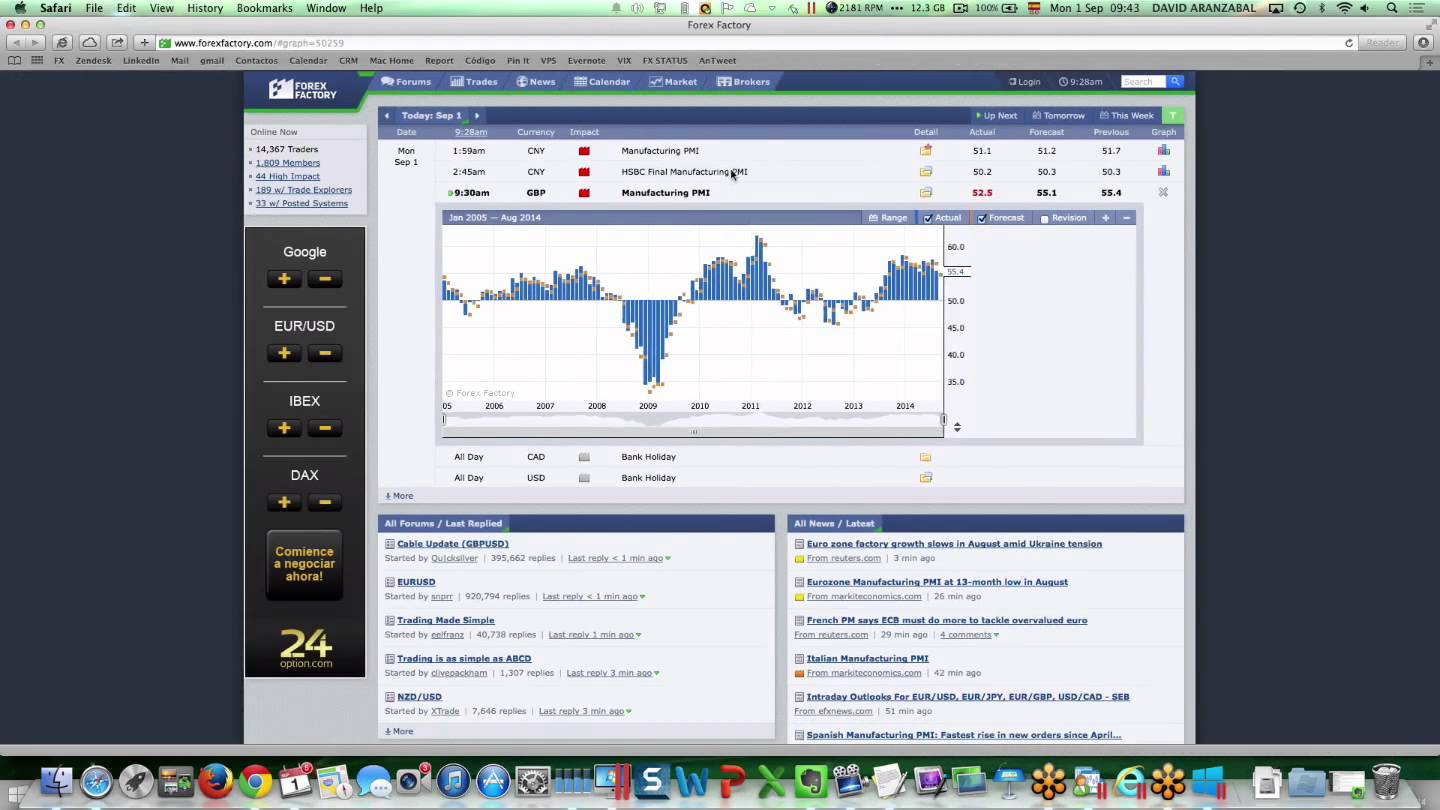Enable the Revision checkbox on graph
This screenshot has height=810, width=1440.
coord(1044,219)
